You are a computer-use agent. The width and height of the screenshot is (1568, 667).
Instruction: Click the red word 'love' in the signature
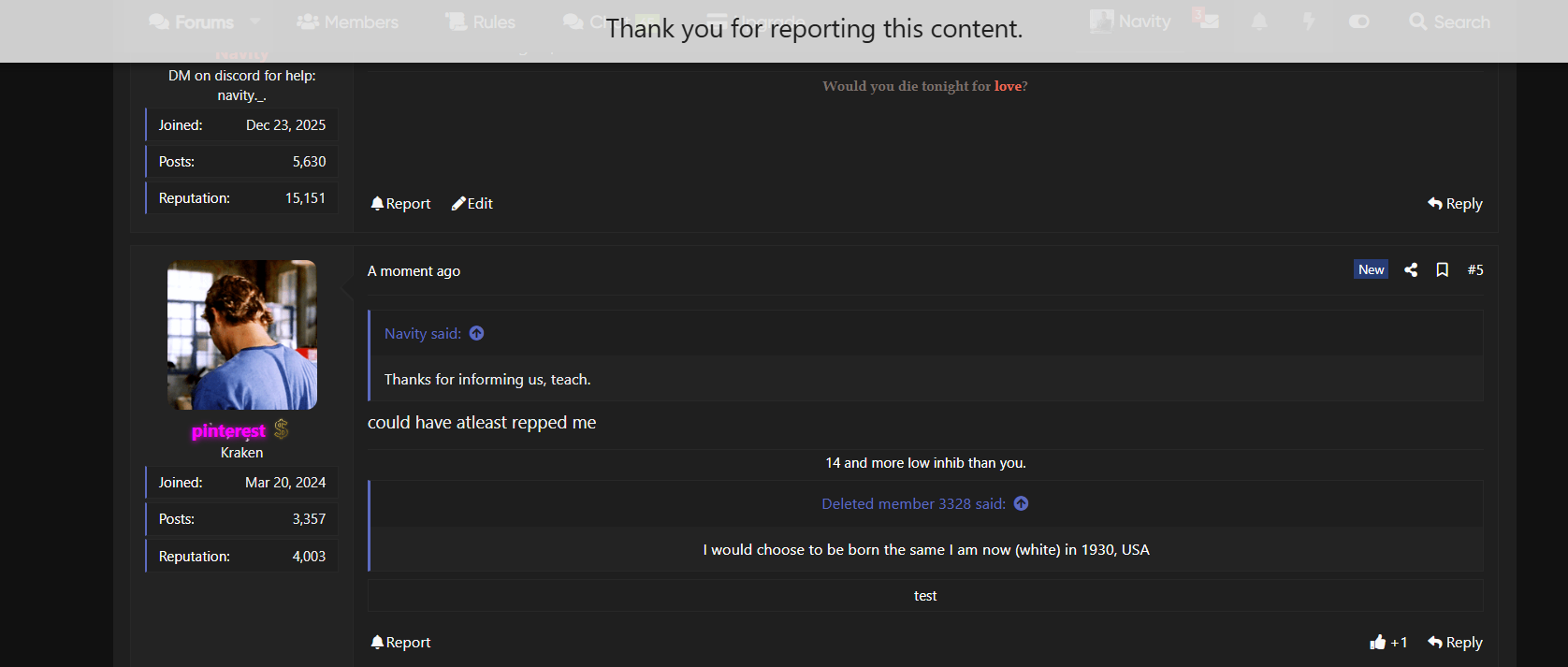point(1008,86)
